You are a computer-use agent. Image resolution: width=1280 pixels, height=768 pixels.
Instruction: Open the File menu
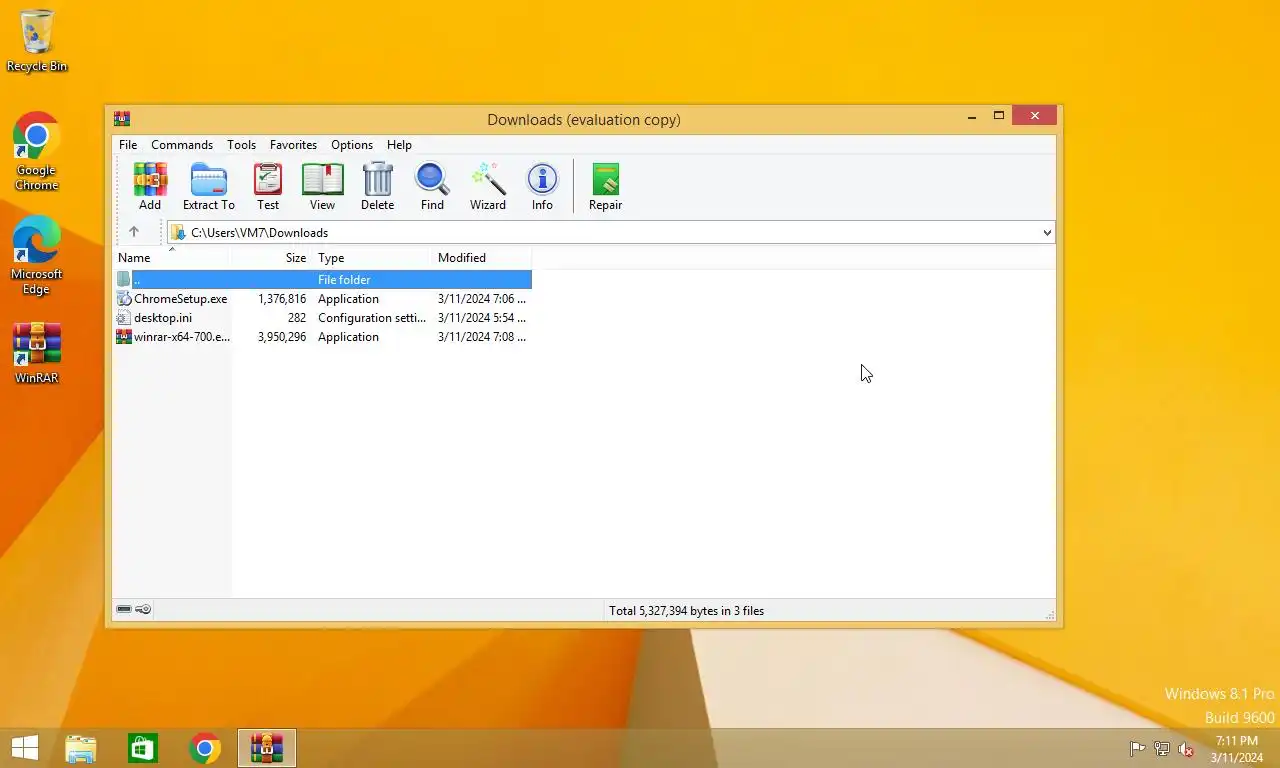coord(128,145)
